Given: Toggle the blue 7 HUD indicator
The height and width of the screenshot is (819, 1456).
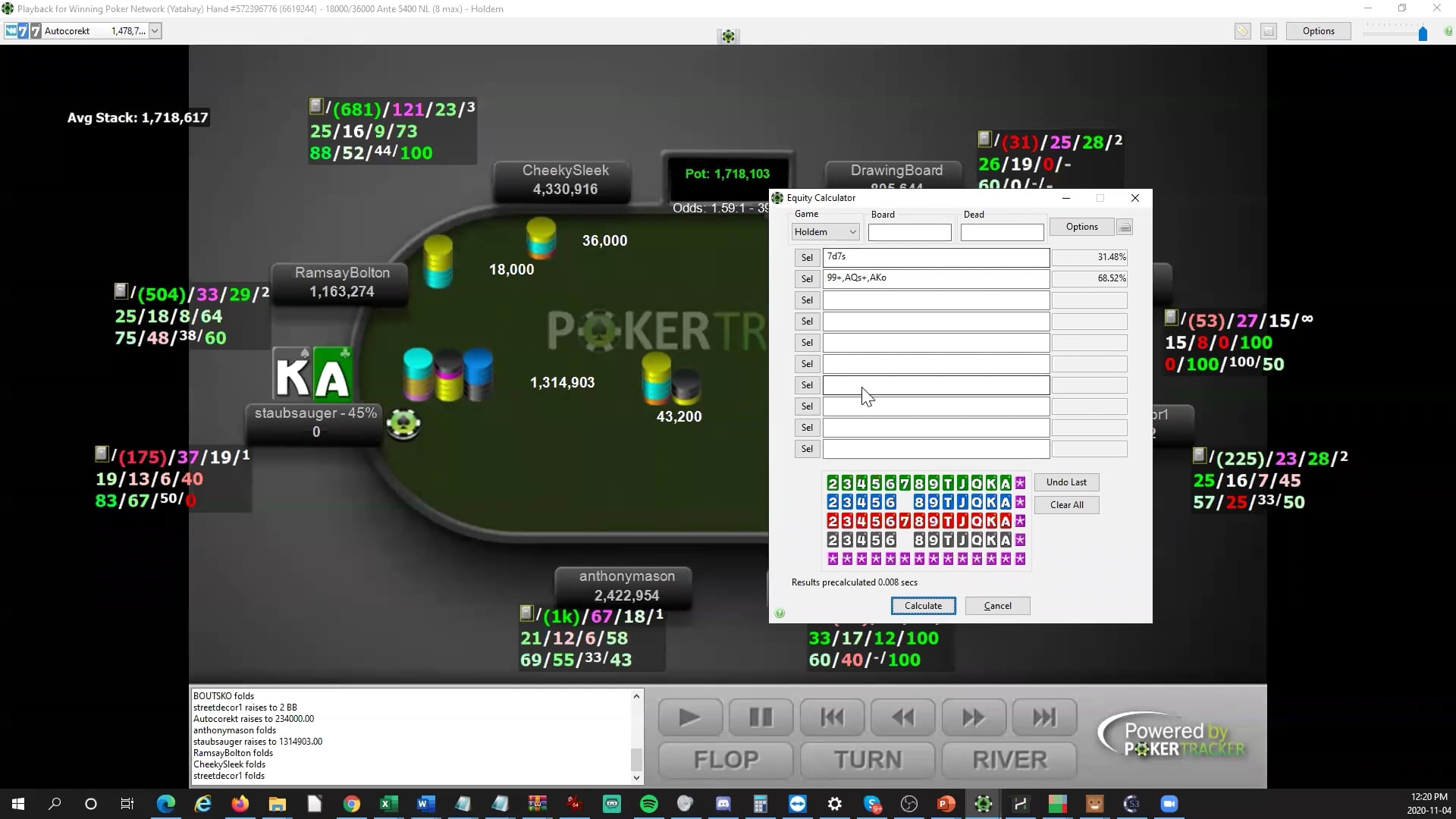Looking at the screenshot, I should (x=21, y=30).
